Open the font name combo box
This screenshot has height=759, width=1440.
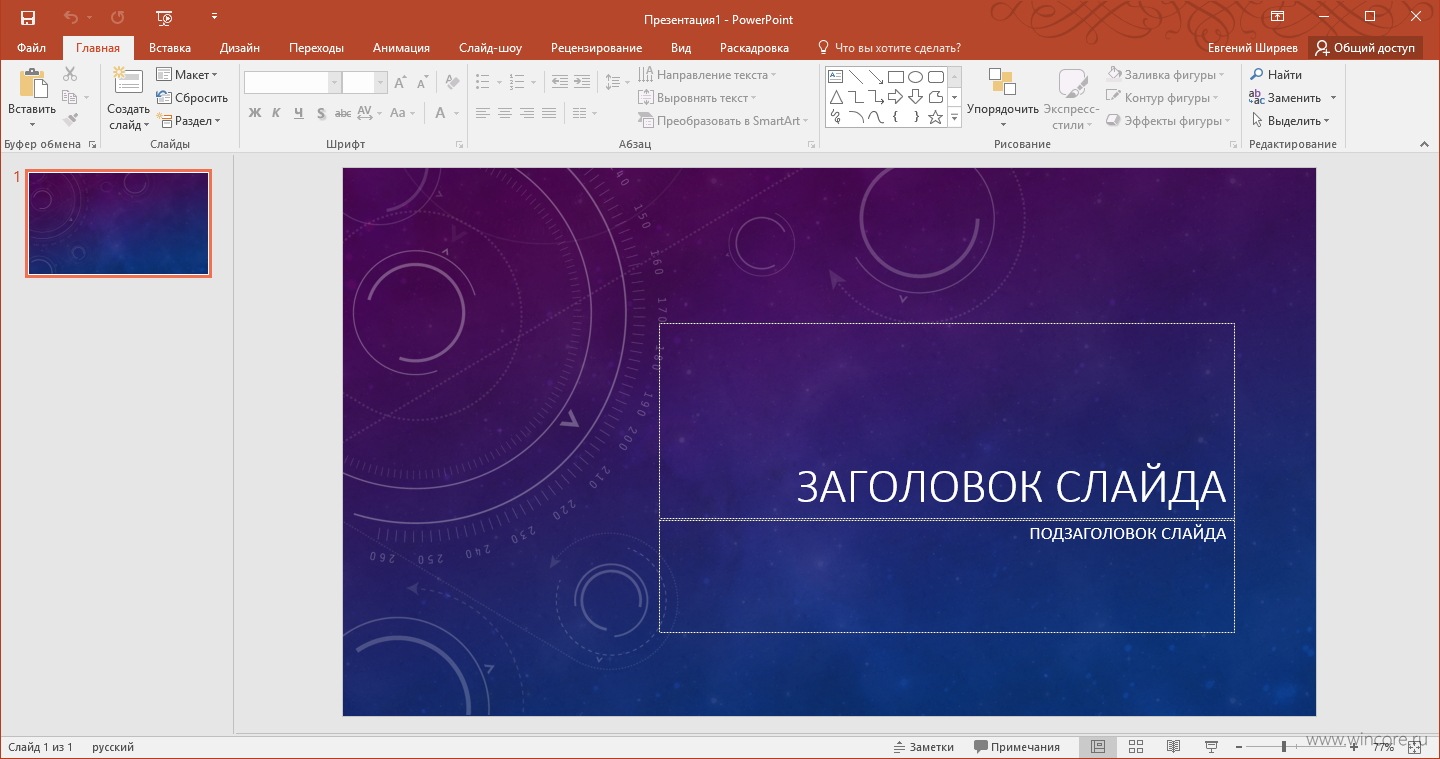[292, 83]
